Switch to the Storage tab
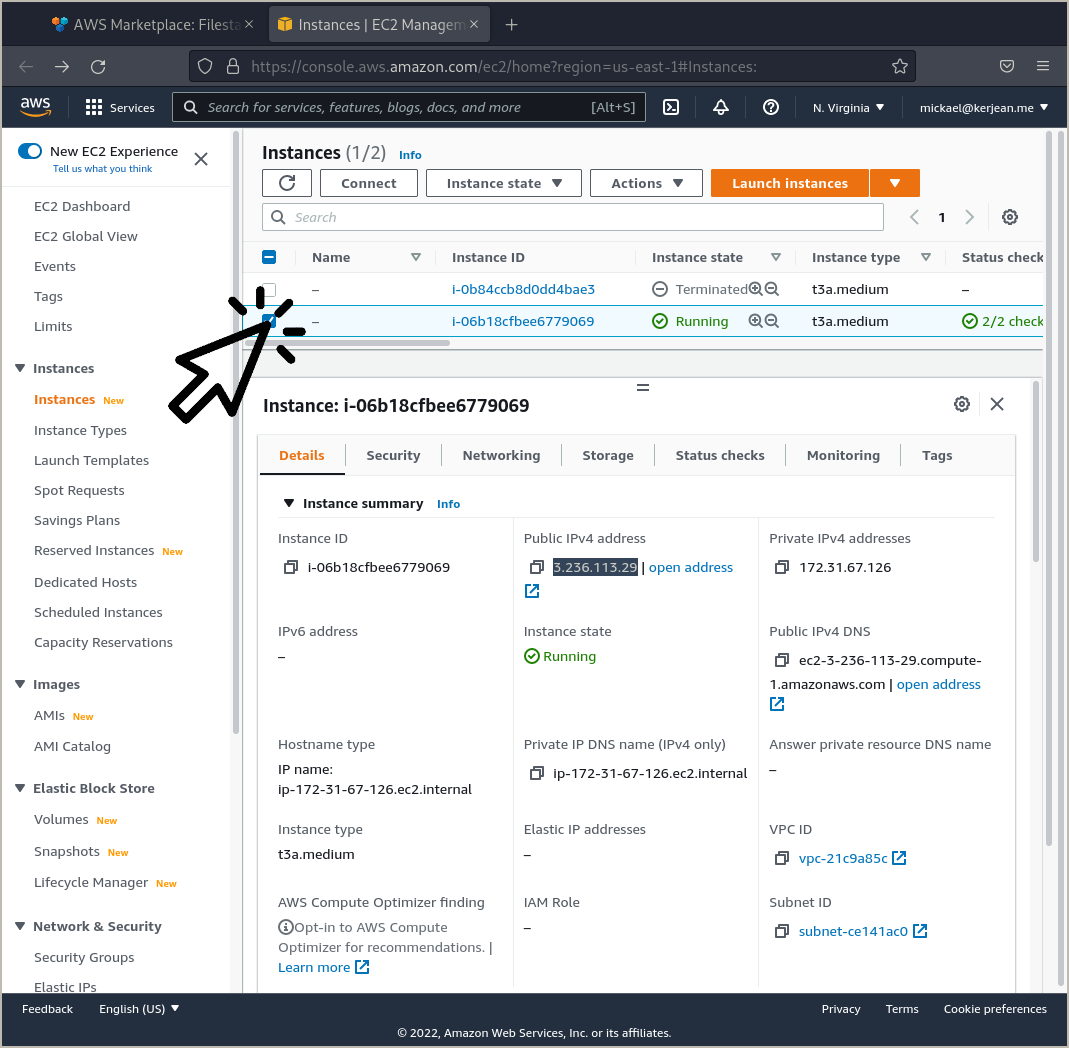The image size is (1069, 1048). (x=607, y=455)
